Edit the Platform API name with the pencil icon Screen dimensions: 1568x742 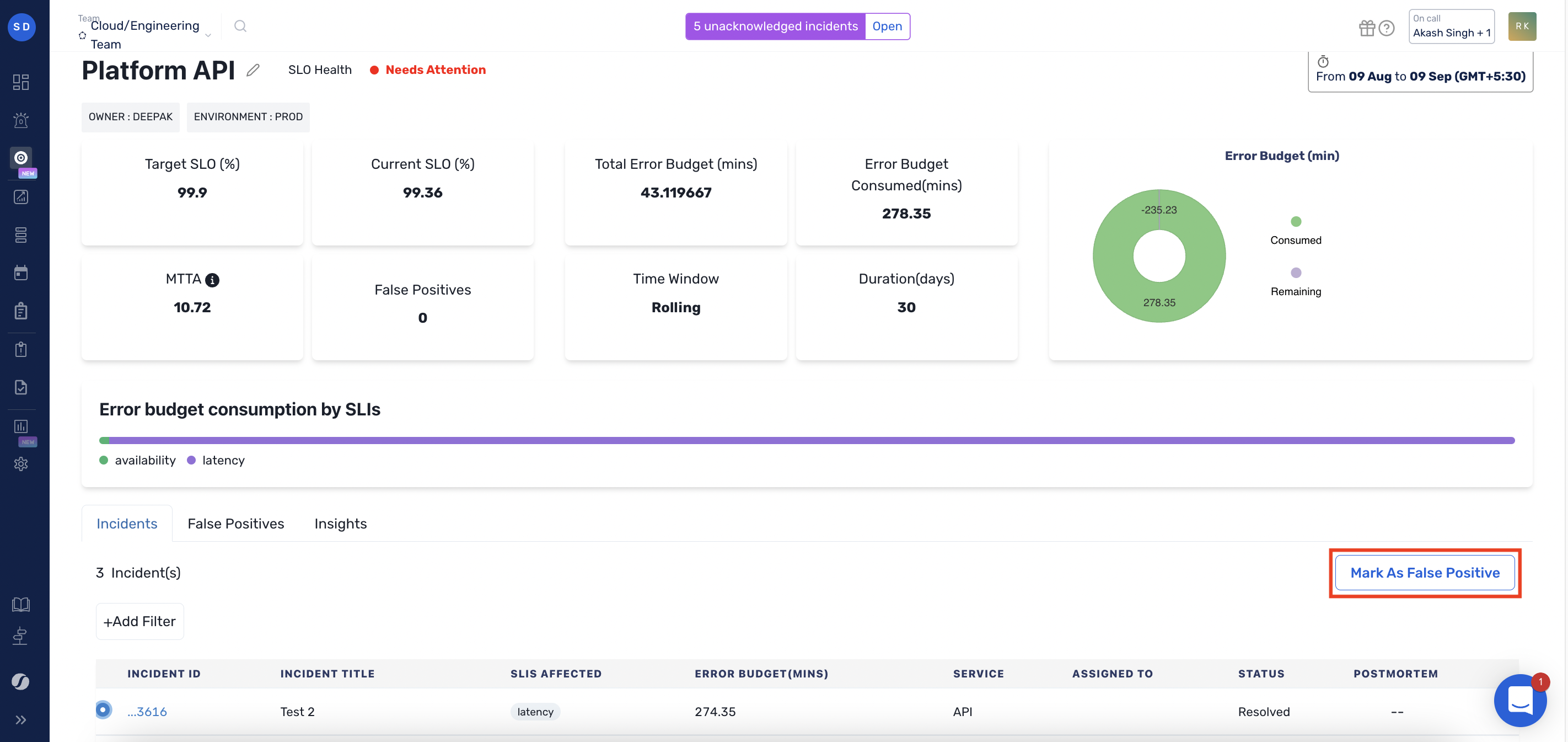coord(253,70)
